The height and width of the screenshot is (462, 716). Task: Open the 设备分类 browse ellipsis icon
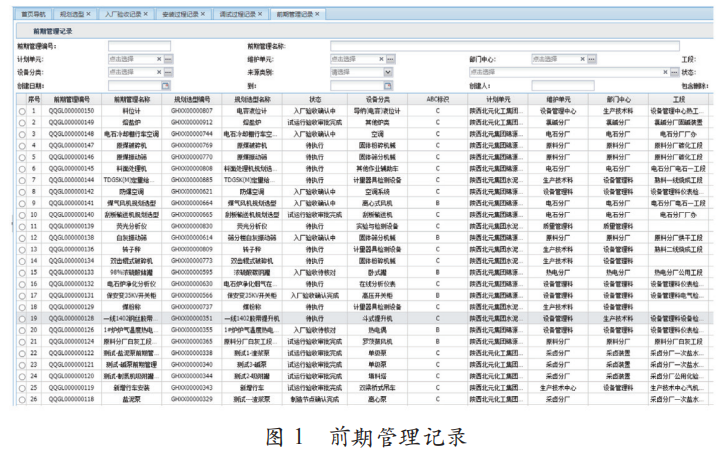tap(168, 73)
